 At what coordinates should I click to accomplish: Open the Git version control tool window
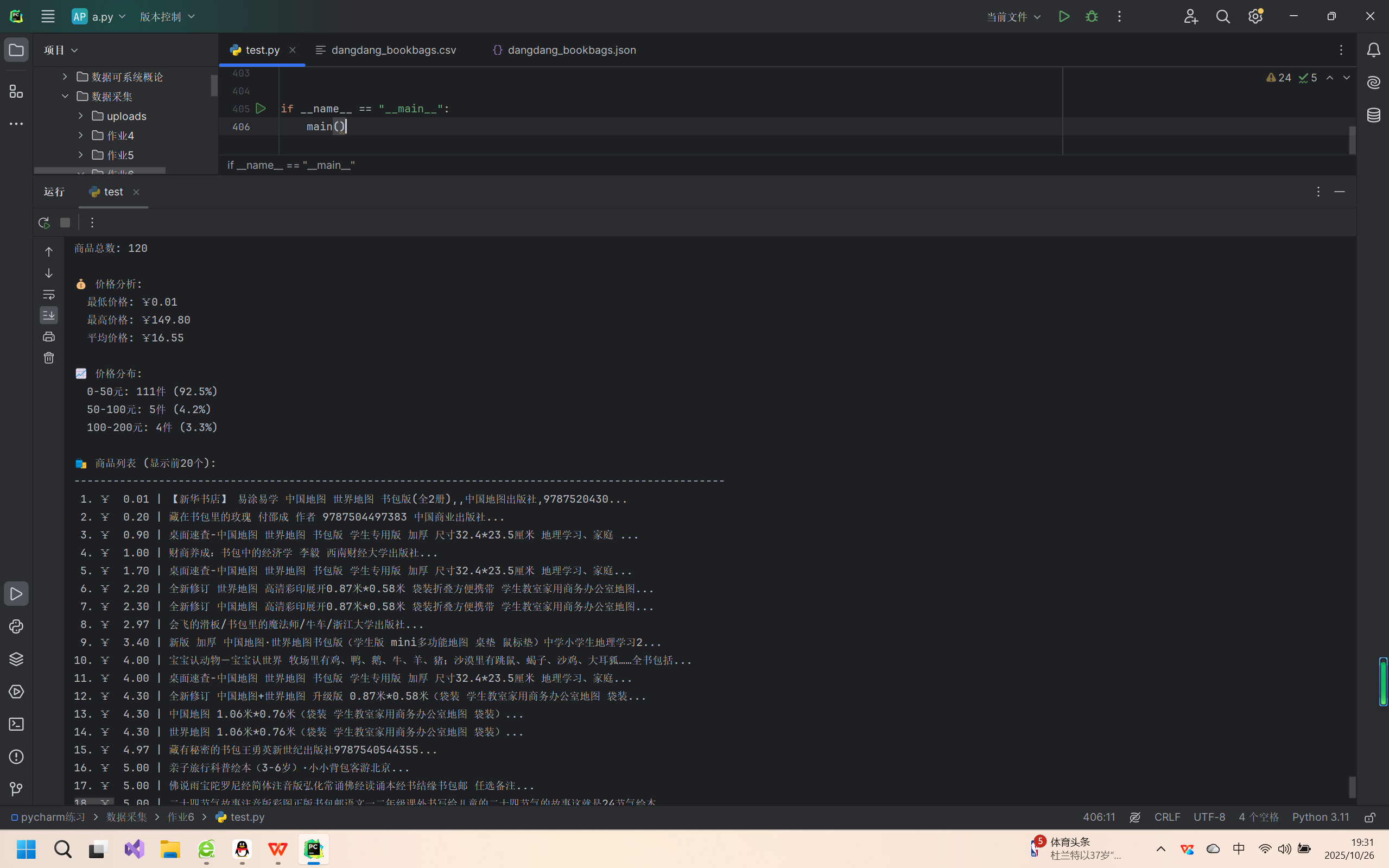tap(16, 789)
